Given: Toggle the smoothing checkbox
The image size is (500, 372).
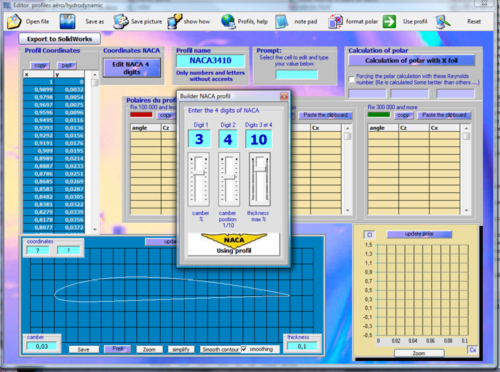Looking at the screenshot, I should (x=244, y=349).
